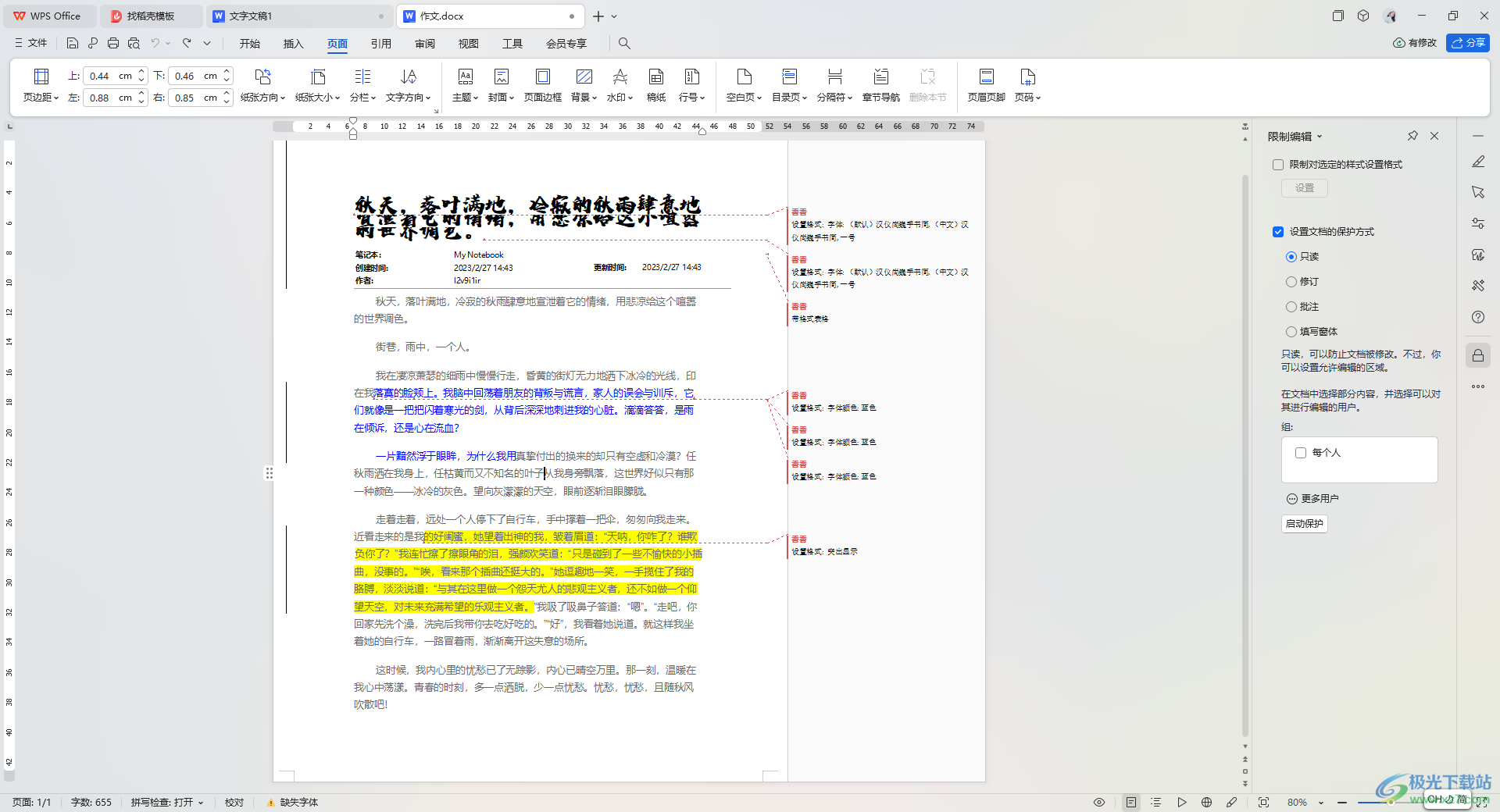This screenshot has width=1500, height=812.
Task: Click the Print icon
Action: point(113,43)
